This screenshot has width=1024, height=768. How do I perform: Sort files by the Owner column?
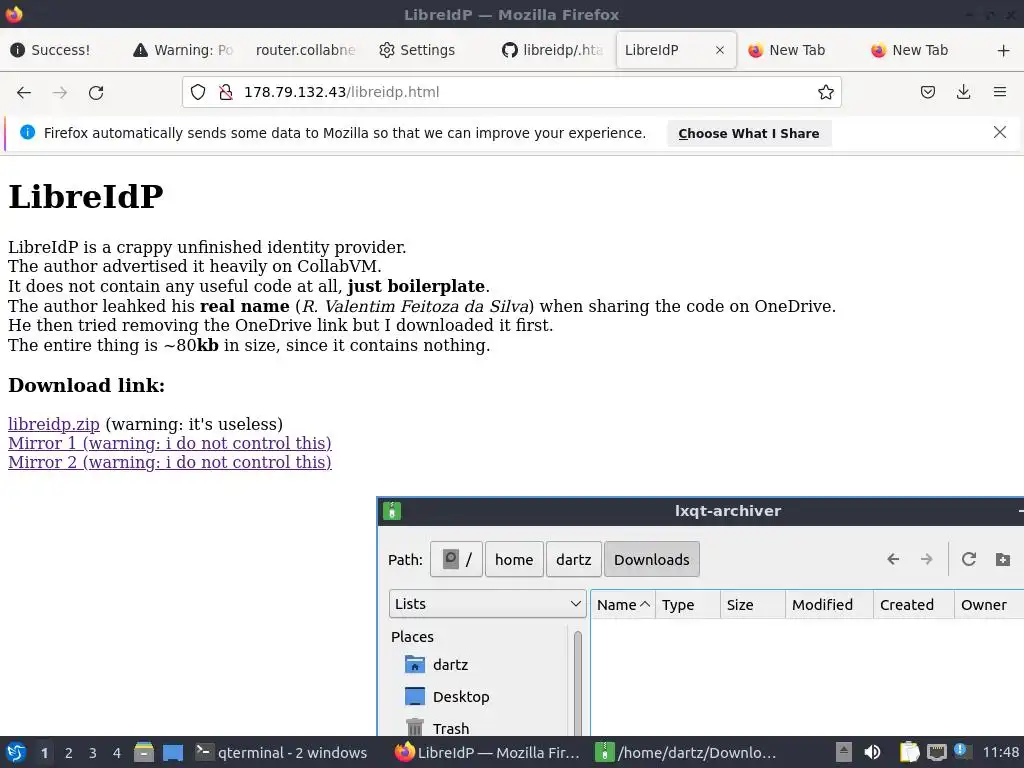coord(989,605)
